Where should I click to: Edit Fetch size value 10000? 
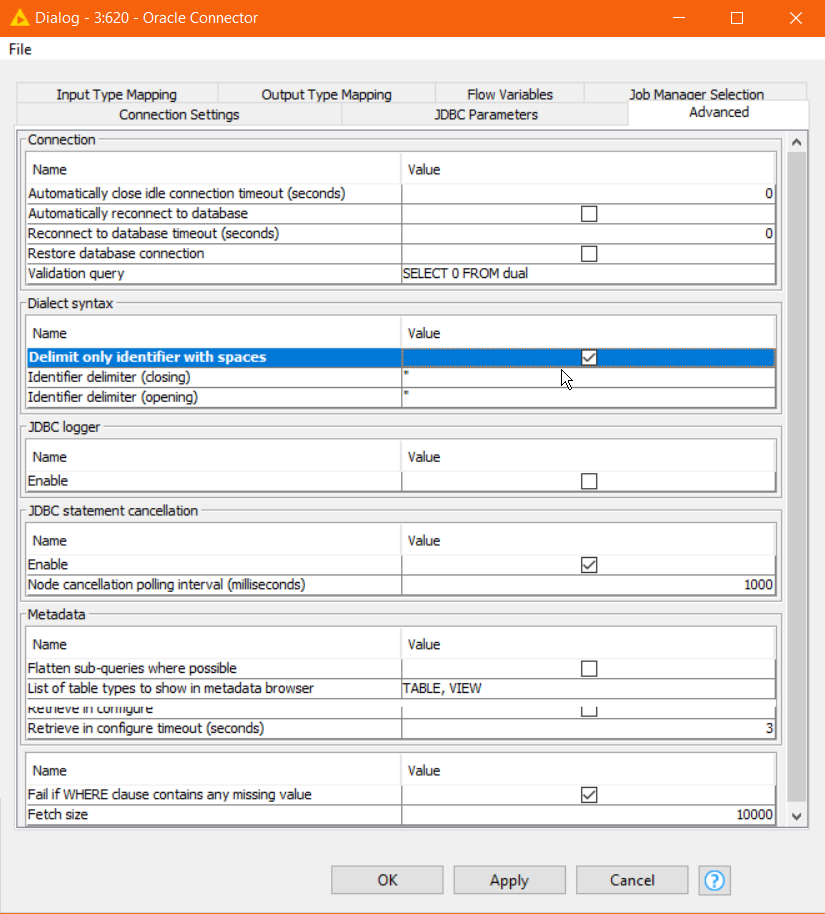pyautogui.click(x=588, y=814)
